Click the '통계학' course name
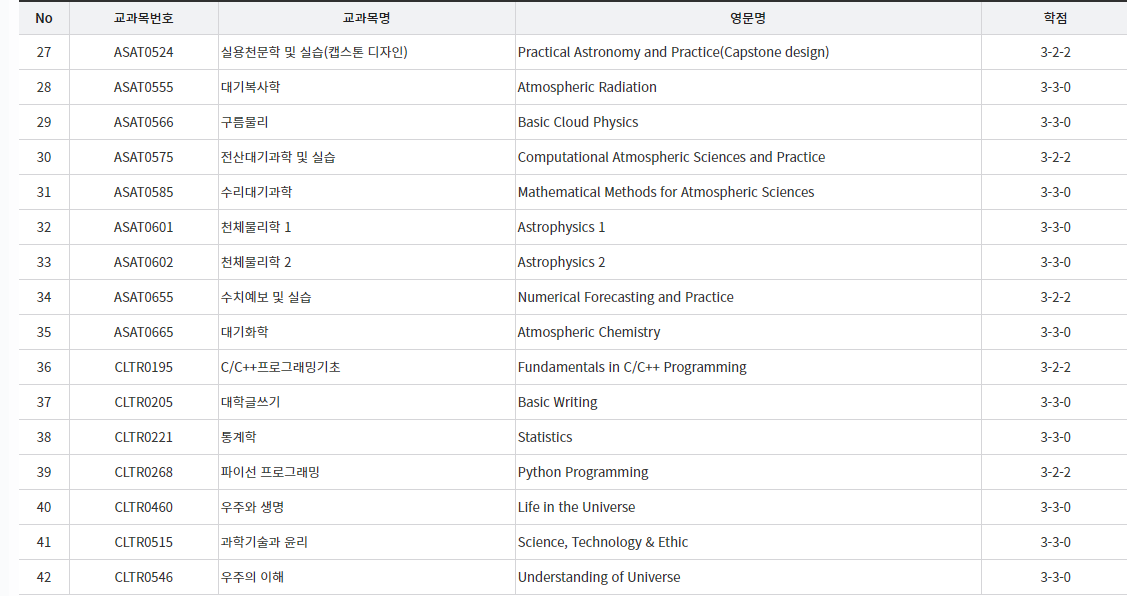This screenshot has height=596, width=1127. [x=239, y=437]
